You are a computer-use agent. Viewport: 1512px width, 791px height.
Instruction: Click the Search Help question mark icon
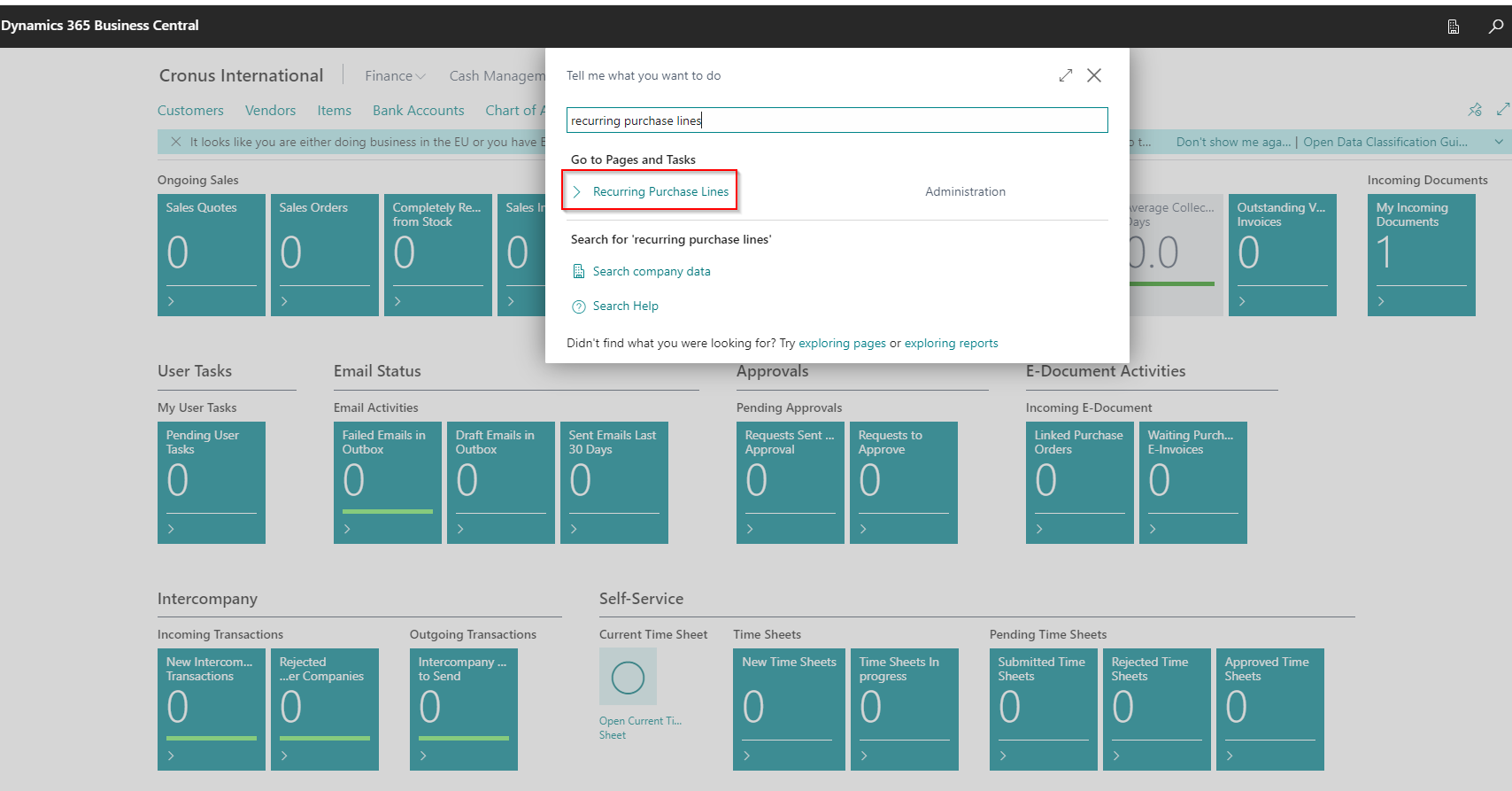coord(579,306)
